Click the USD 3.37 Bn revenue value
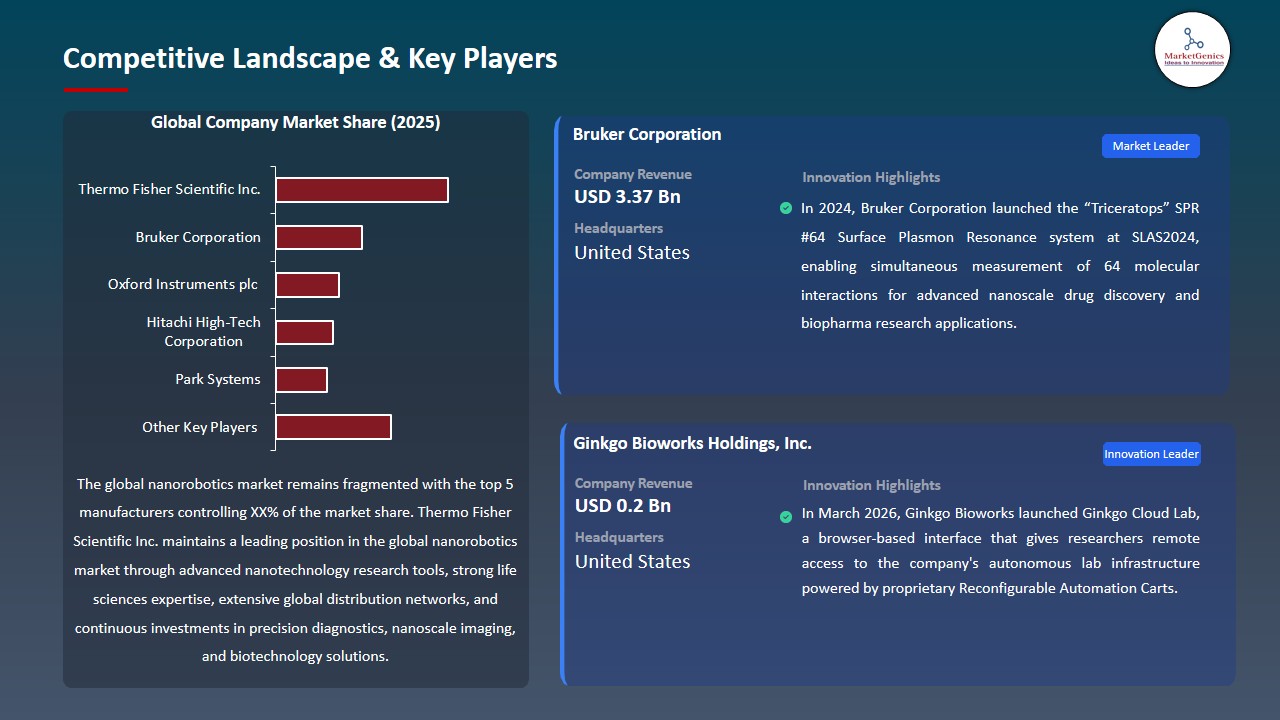 click(627, 197)
